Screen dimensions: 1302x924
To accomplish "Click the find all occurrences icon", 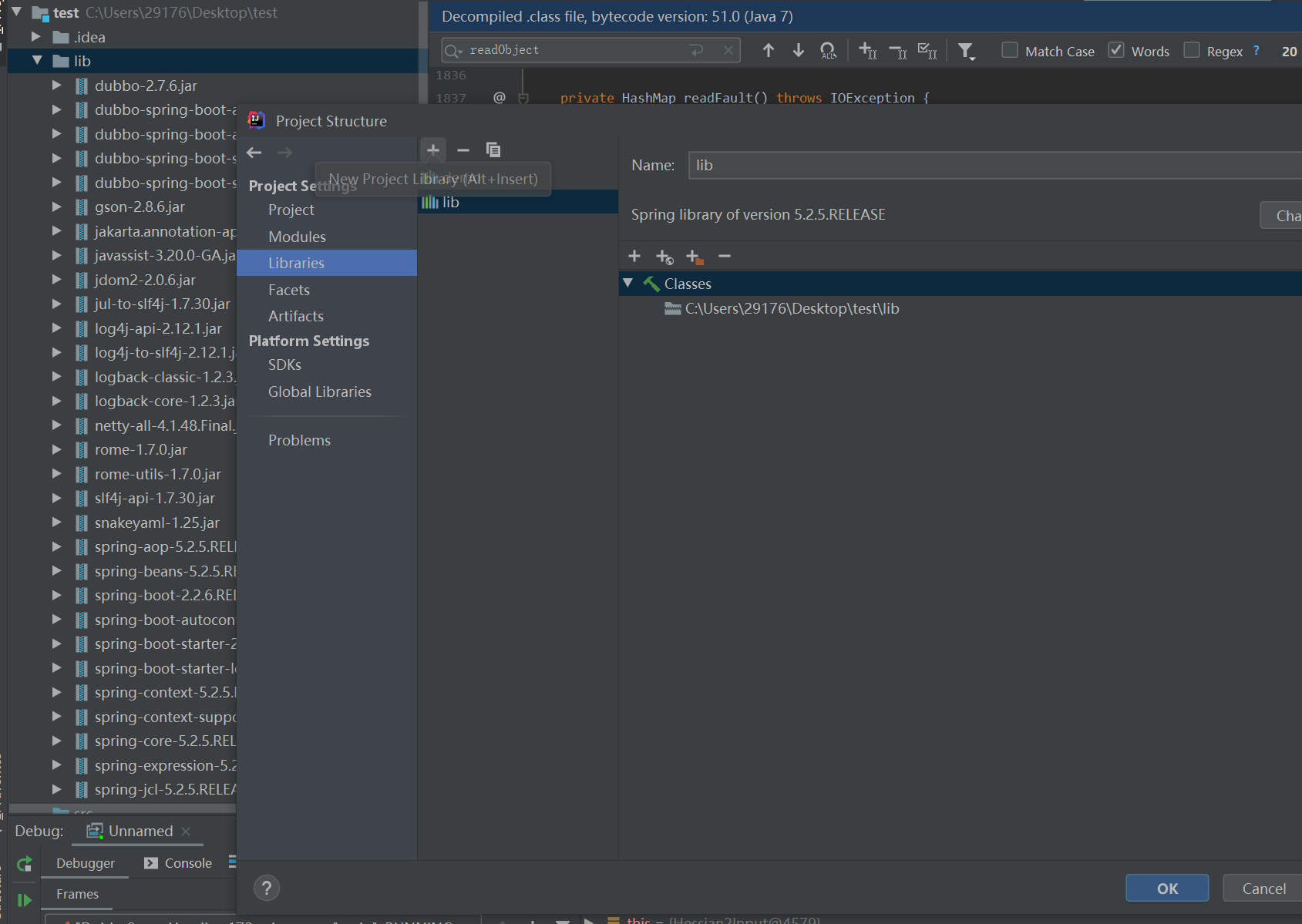I will [x=828, y=51].
